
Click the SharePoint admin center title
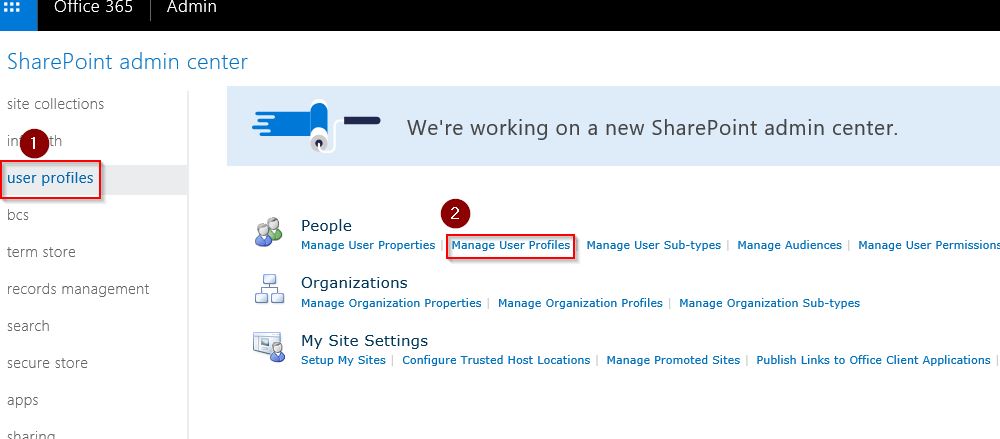click(127, 62)
